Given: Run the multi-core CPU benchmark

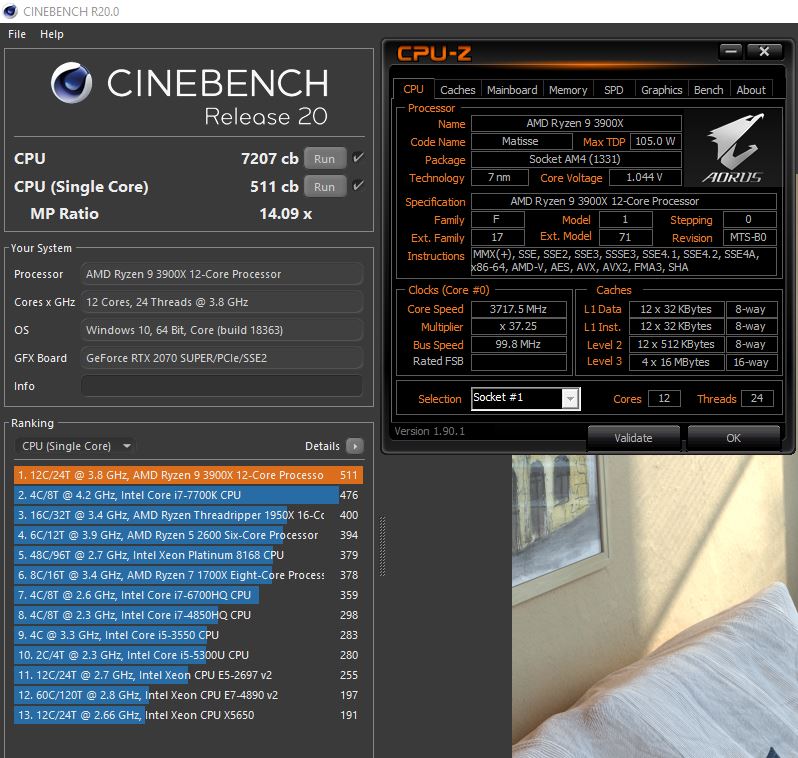Looking at the screenshot, I should click(x=325, y=158).
